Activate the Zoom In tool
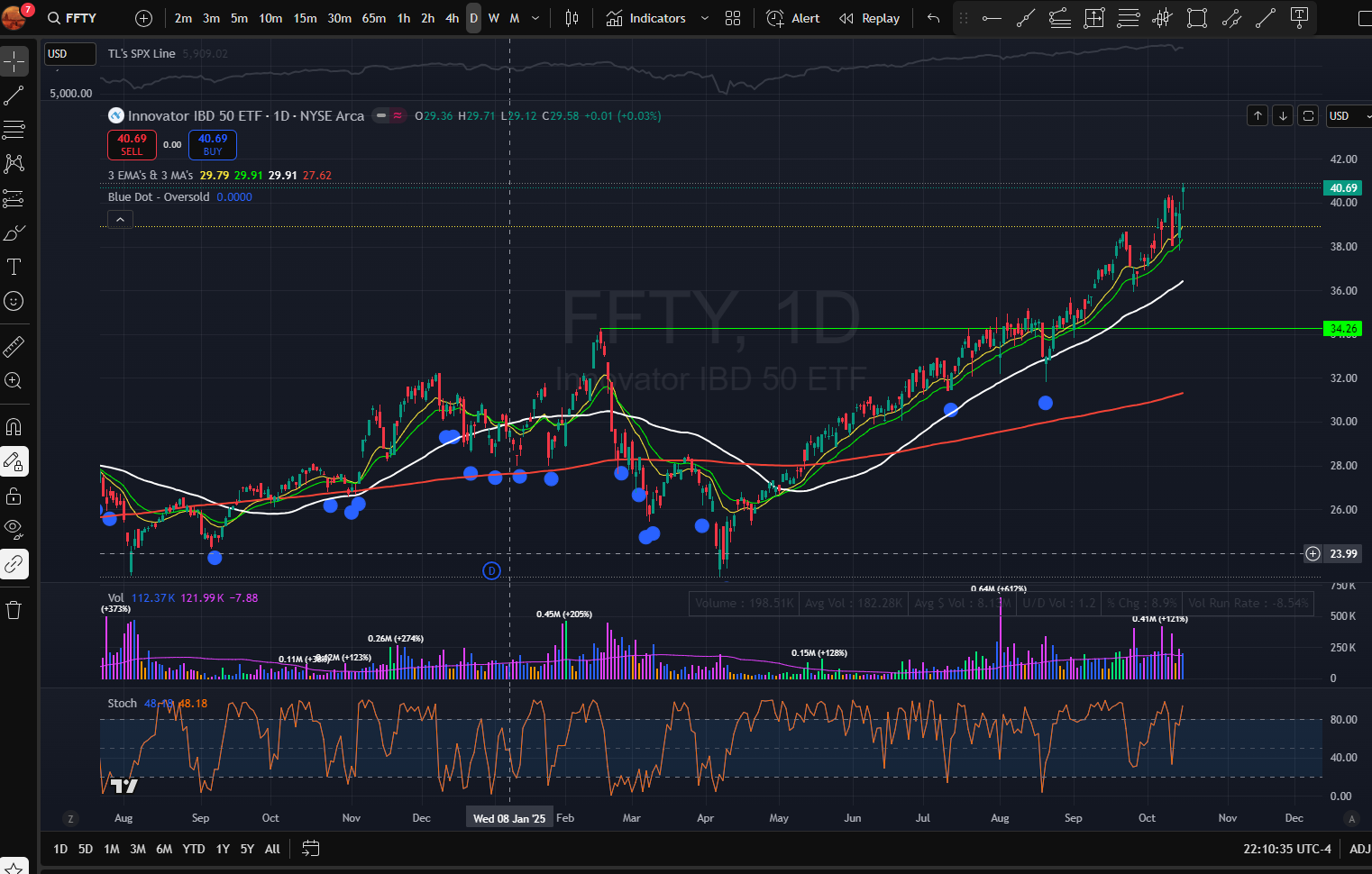The height and width of the screenshot is (874, 1372). 14,380
